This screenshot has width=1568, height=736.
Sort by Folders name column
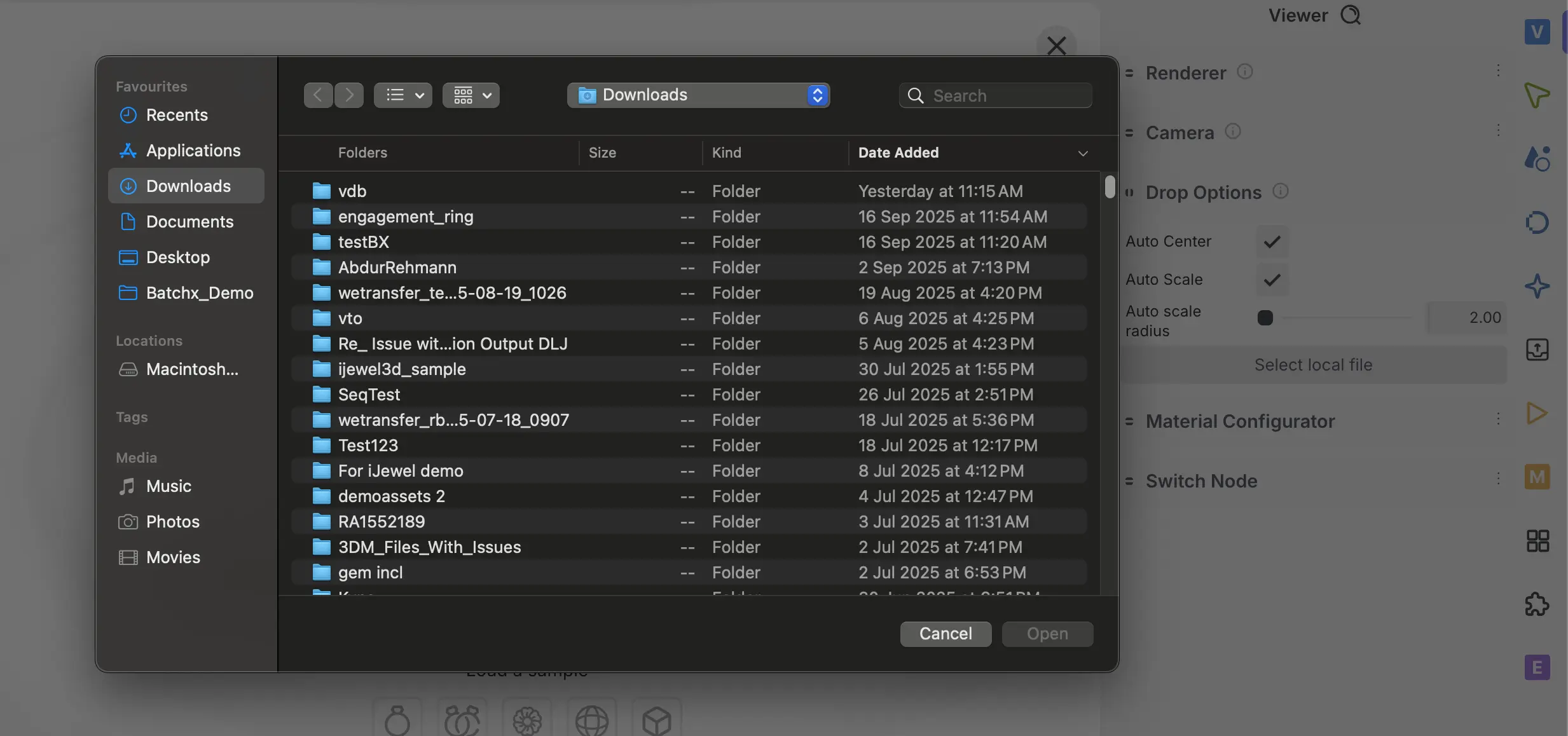[362, 153]
